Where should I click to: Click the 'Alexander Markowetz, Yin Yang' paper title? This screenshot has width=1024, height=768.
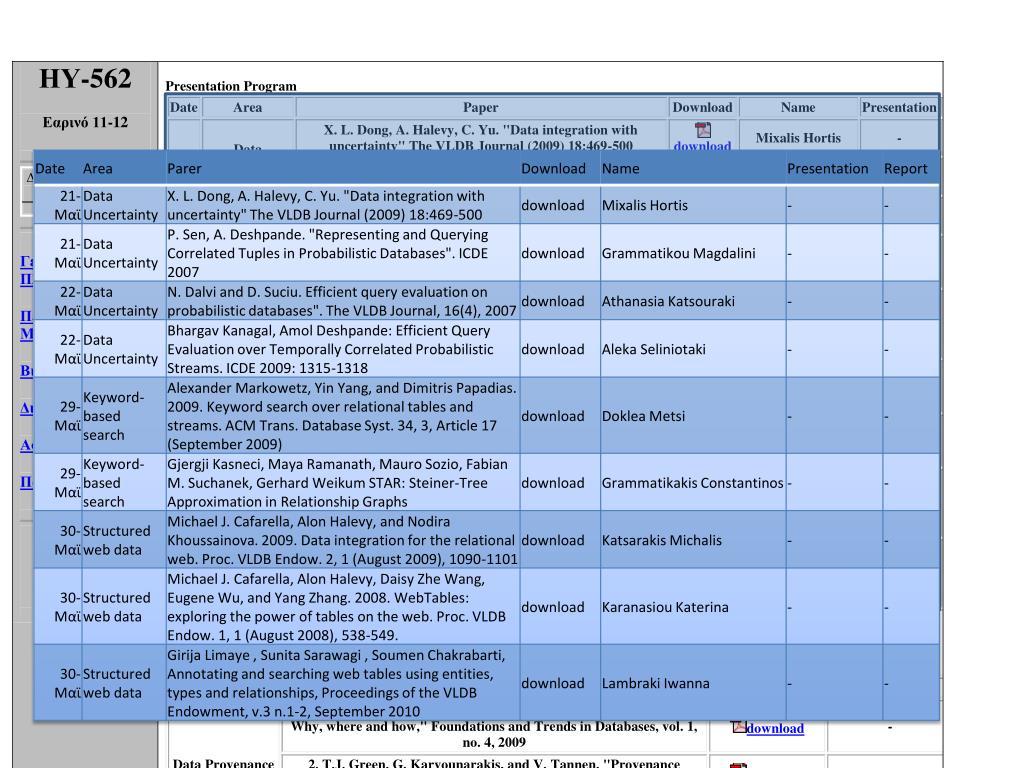click(x=342, y=416)
